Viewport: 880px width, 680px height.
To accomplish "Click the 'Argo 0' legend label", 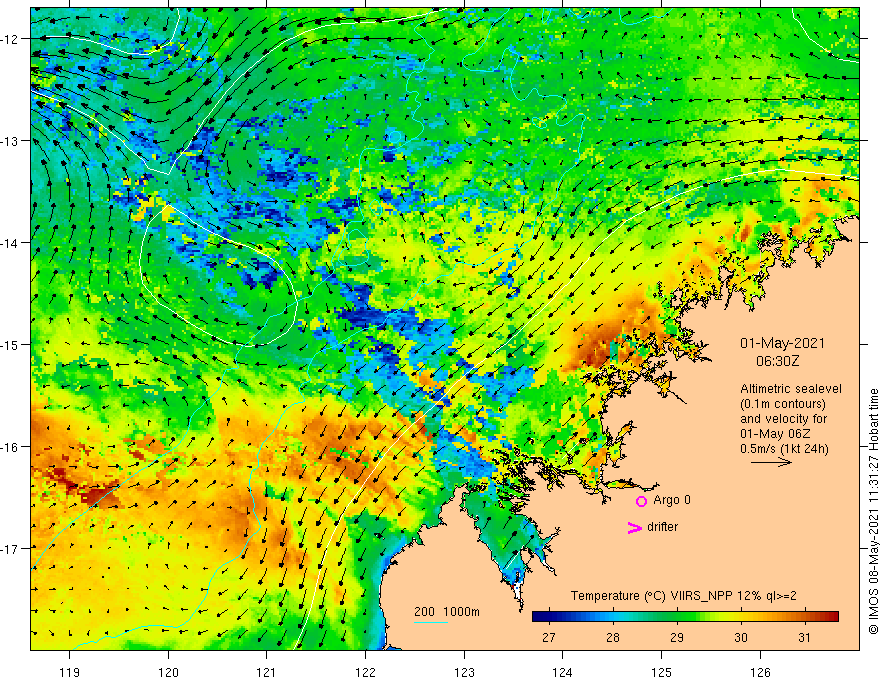I will 672,500.
